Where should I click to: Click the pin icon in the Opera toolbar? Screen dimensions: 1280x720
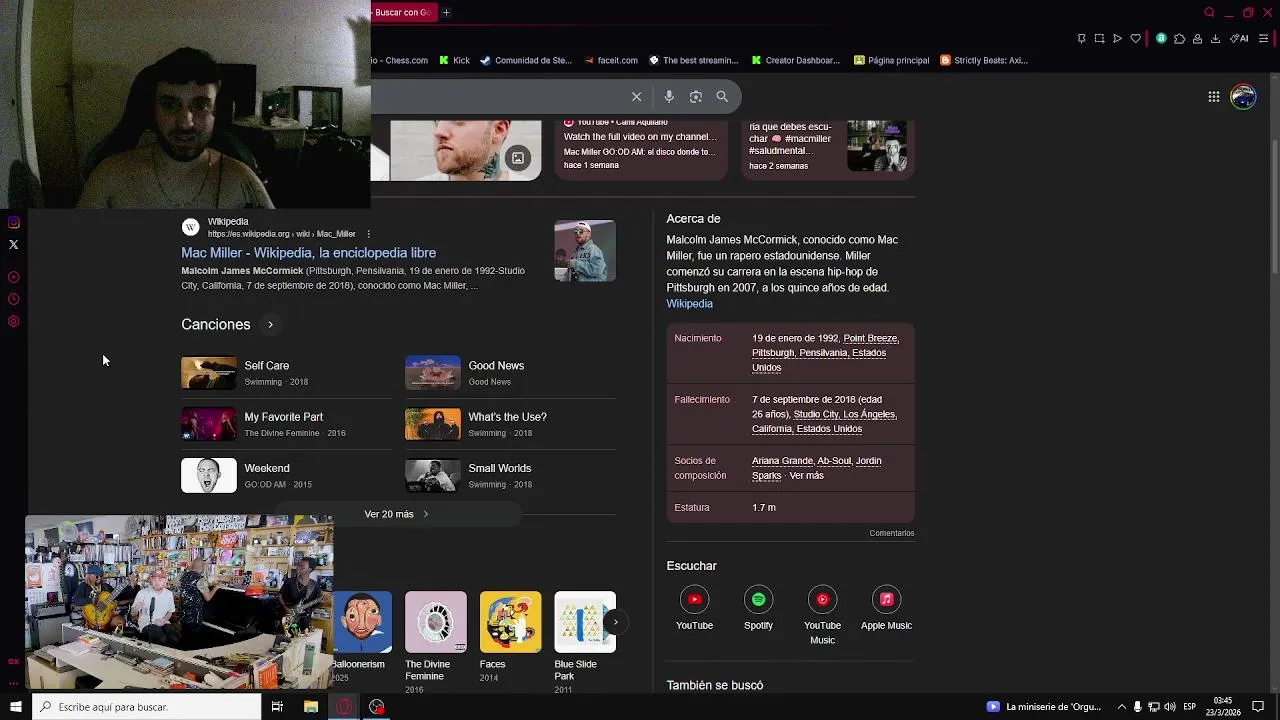[1081, 39]
